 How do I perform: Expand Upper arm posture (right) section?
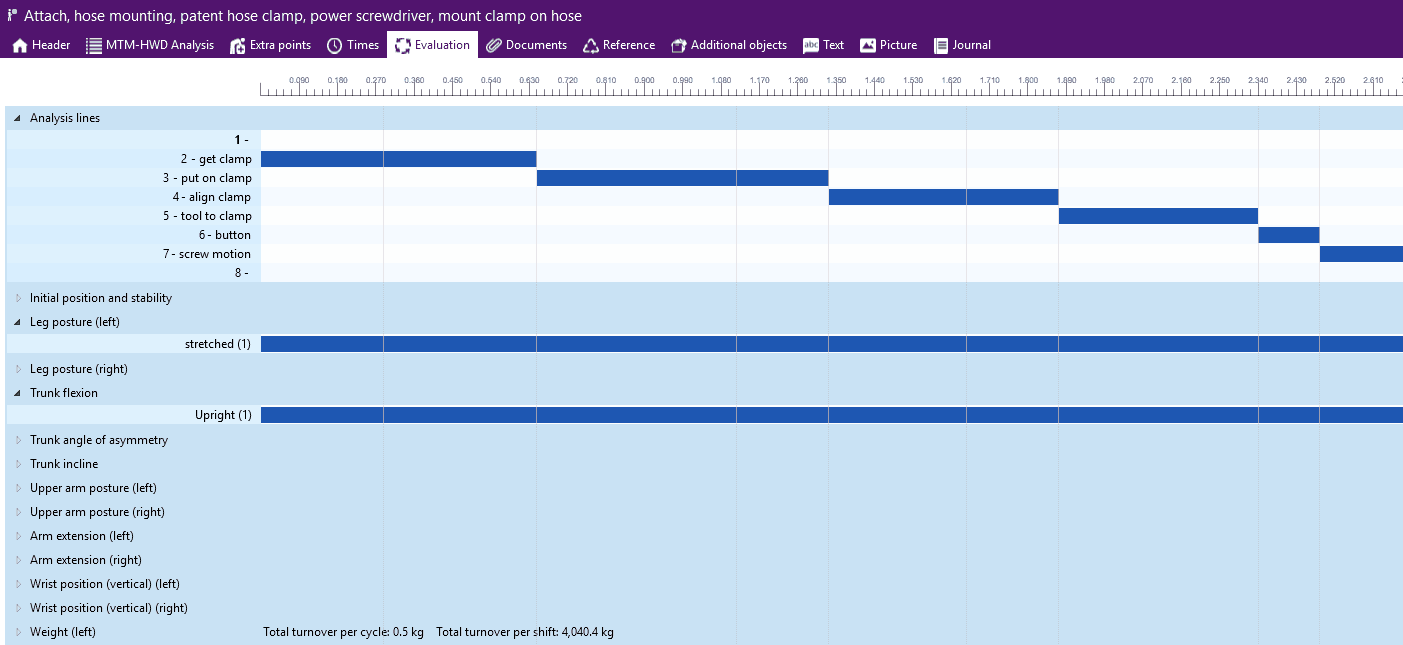tap(17, 512)
